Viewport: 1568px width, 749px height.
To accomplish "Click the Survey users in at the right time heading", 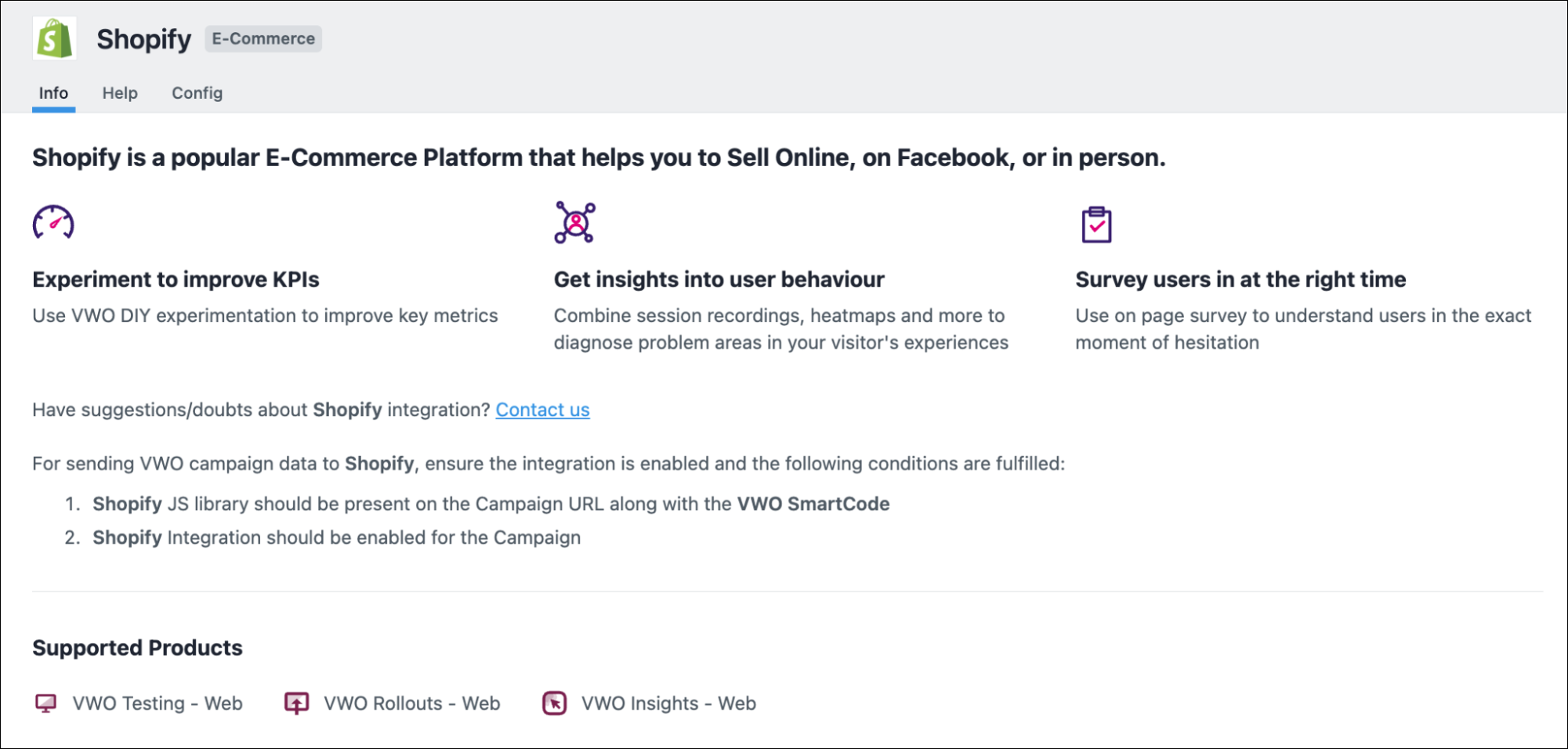I will tap(1240, 280).
